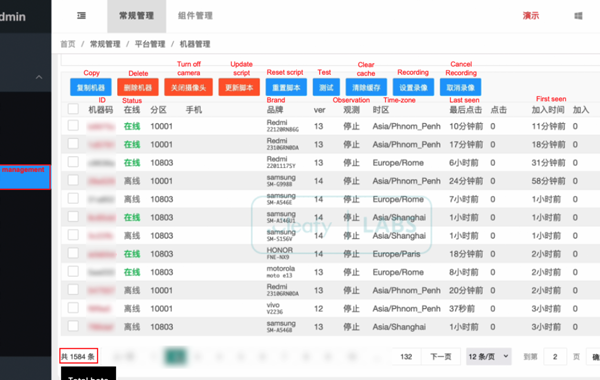600x380 pixels.
Task: Click the page jump input showing 2
Action: point(555,357)
